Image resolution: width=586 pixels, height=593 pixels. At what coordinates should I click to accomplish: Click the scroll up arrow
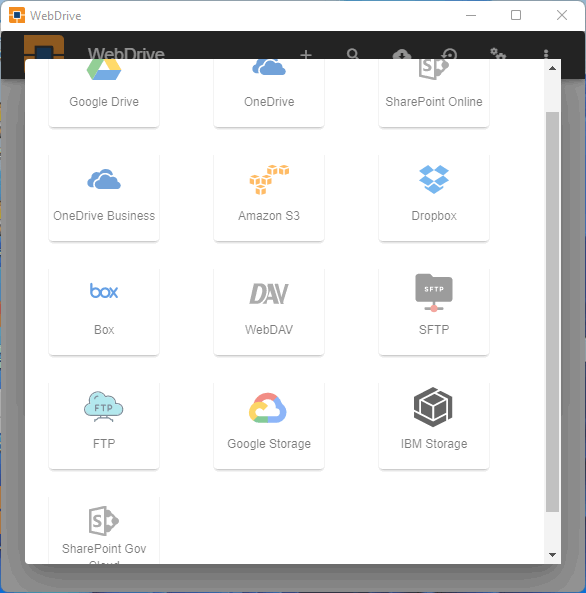pyautogui.click(x=552, y=68)
